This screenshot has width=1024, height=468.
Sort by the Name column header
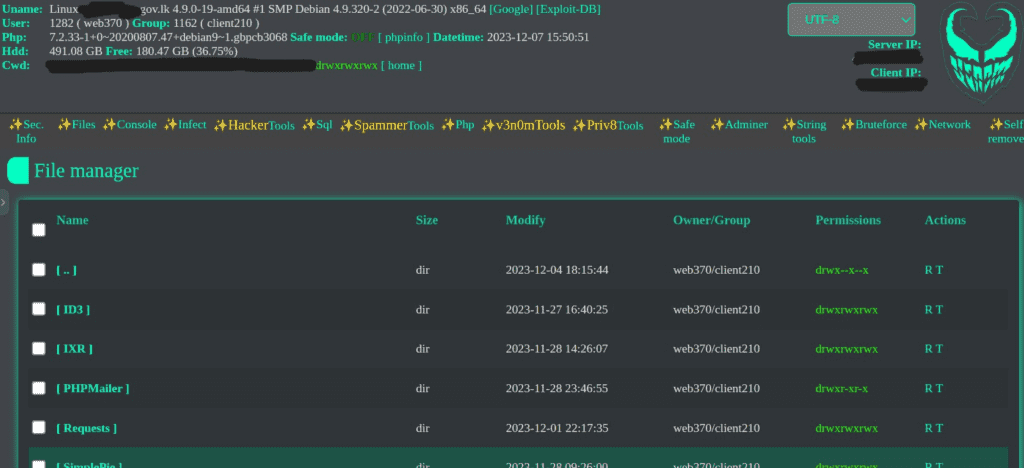(x=72, y=220)
